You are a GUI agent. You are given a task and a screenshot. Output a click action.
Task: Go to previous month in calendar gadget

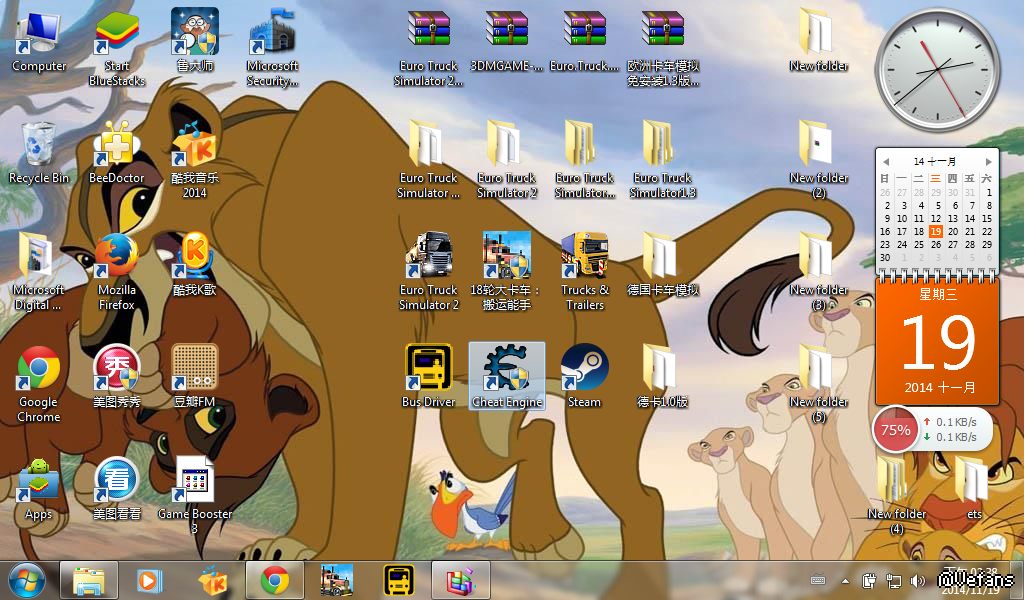click(x=885, y=161)
